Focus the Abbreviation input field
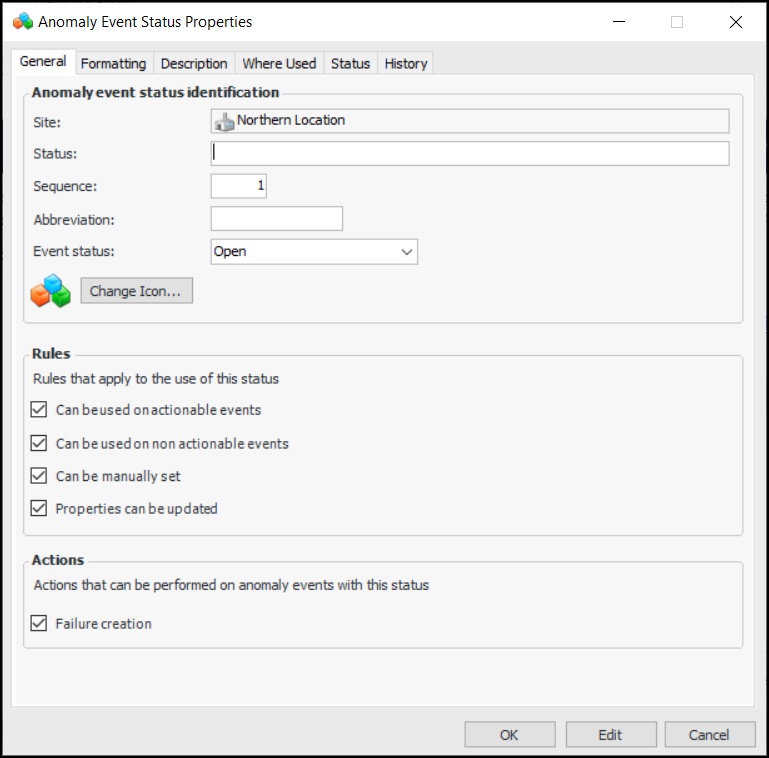This screenshot has width=769, height=758. pos(277,219)
